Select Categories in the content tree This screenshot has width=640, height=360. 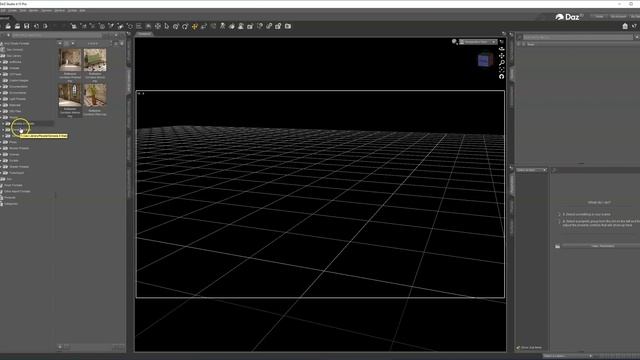11,204
